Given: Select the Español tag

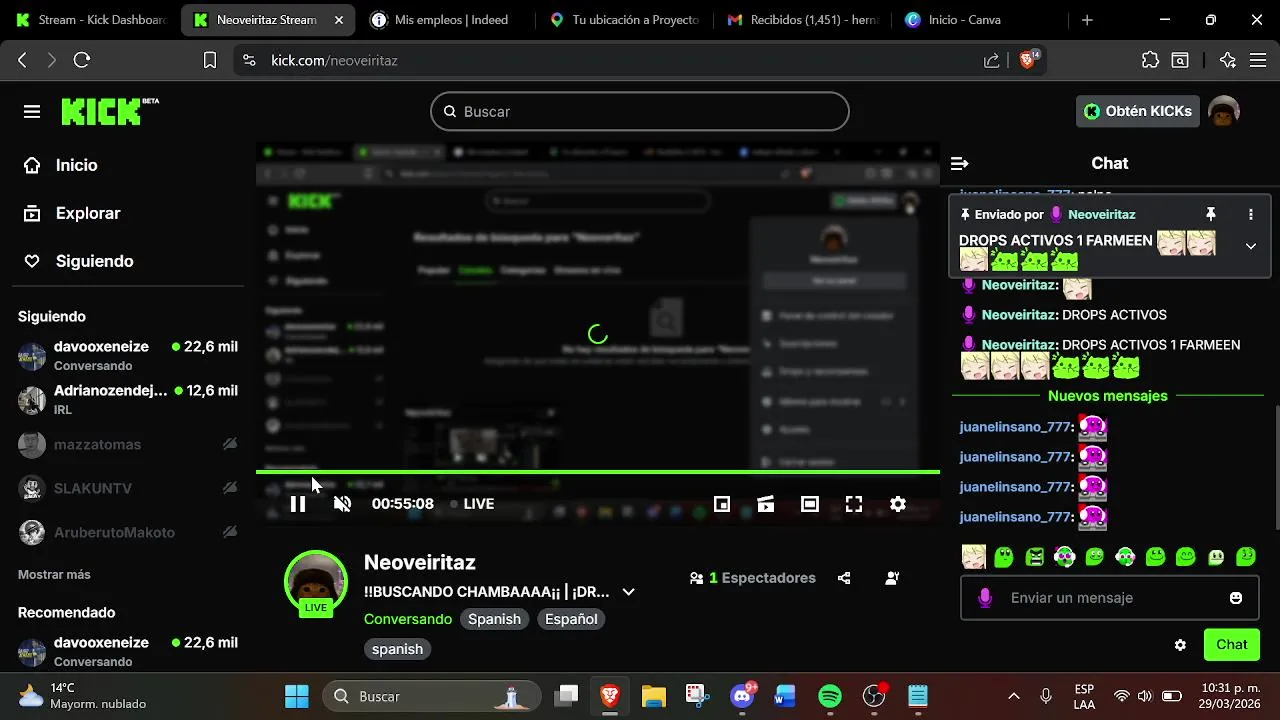Looking at the screenshot, I should click(571, 619).
